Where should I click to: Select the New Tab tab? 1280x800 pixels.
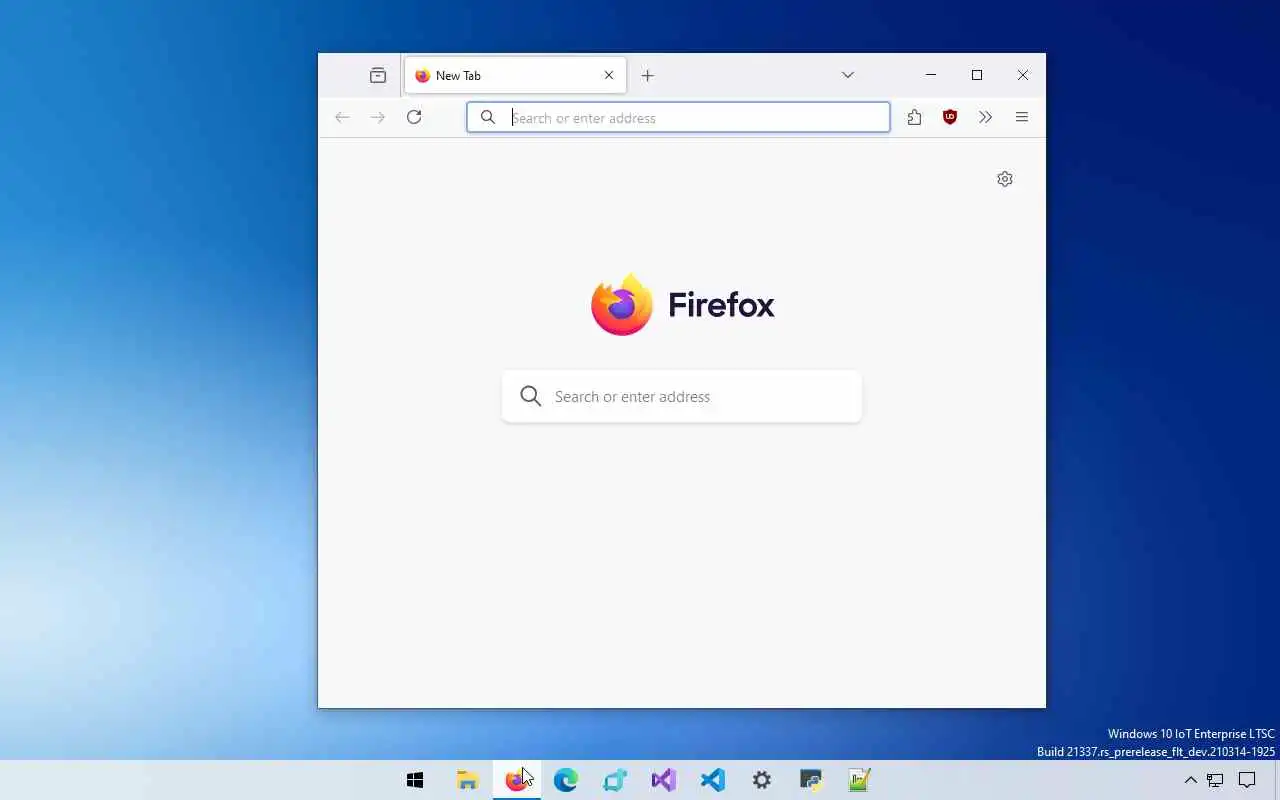(515, 75)
